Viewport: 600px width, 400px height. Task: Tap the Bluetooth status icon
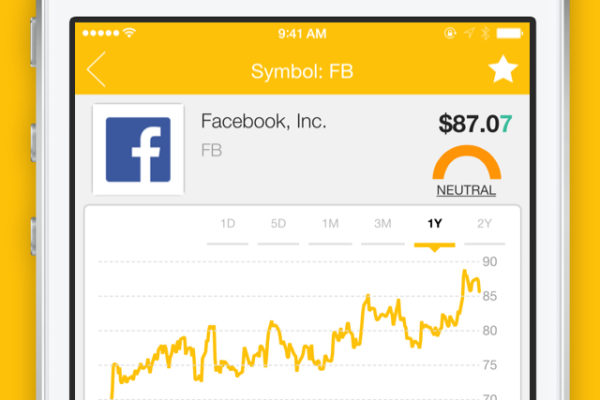pos(486,33)
